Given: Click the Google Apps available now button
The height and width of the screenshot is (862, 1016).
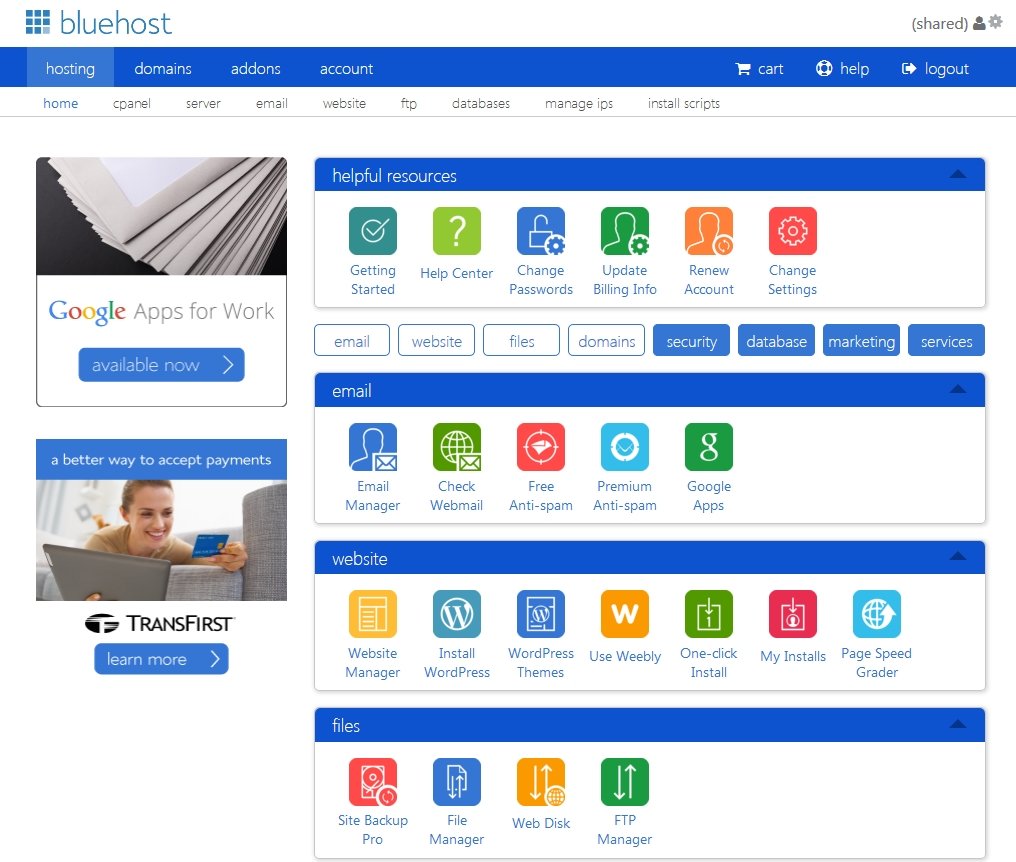Looking at the screenshot, I should (161, 365).
